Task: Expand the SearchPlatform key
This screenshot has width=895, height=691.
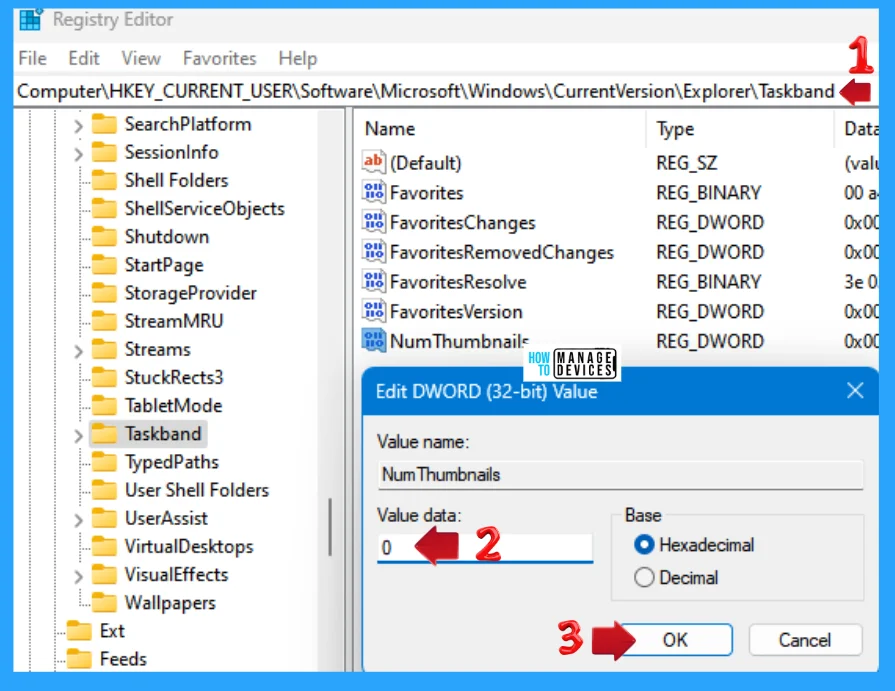Action: pyautogui.click(x=78, y=125)
